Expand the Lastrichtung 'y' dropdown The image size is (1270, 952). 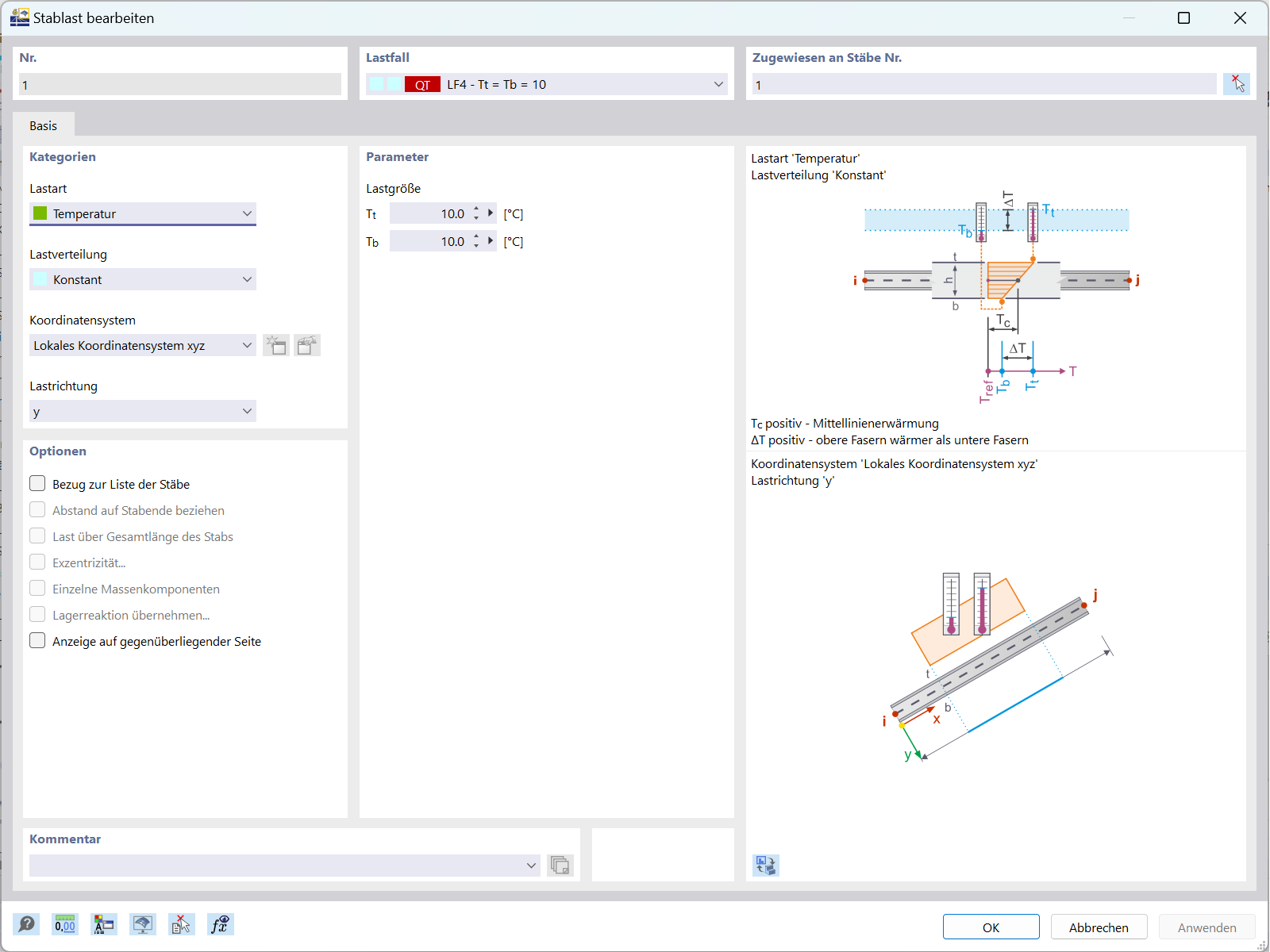click(247, 411)
